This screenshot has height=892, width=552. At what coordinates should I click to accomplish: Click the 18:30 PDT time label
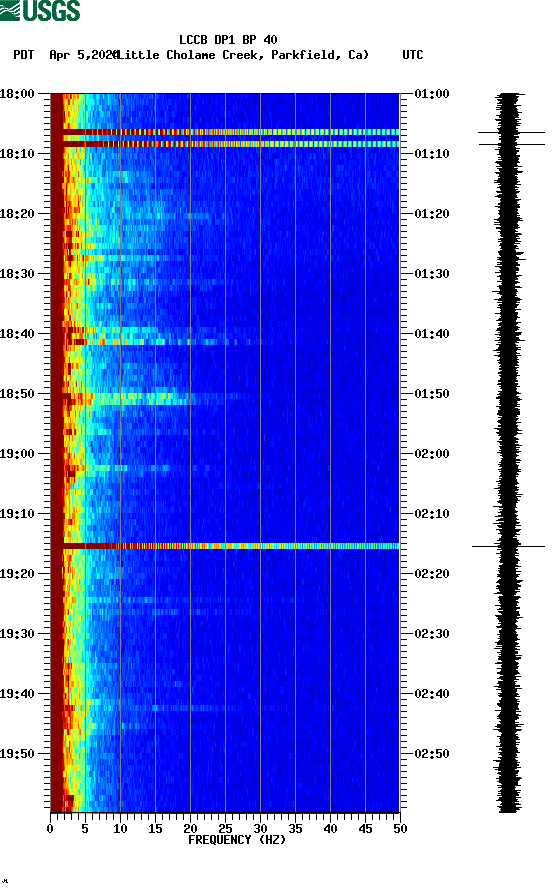pos(17,274)
